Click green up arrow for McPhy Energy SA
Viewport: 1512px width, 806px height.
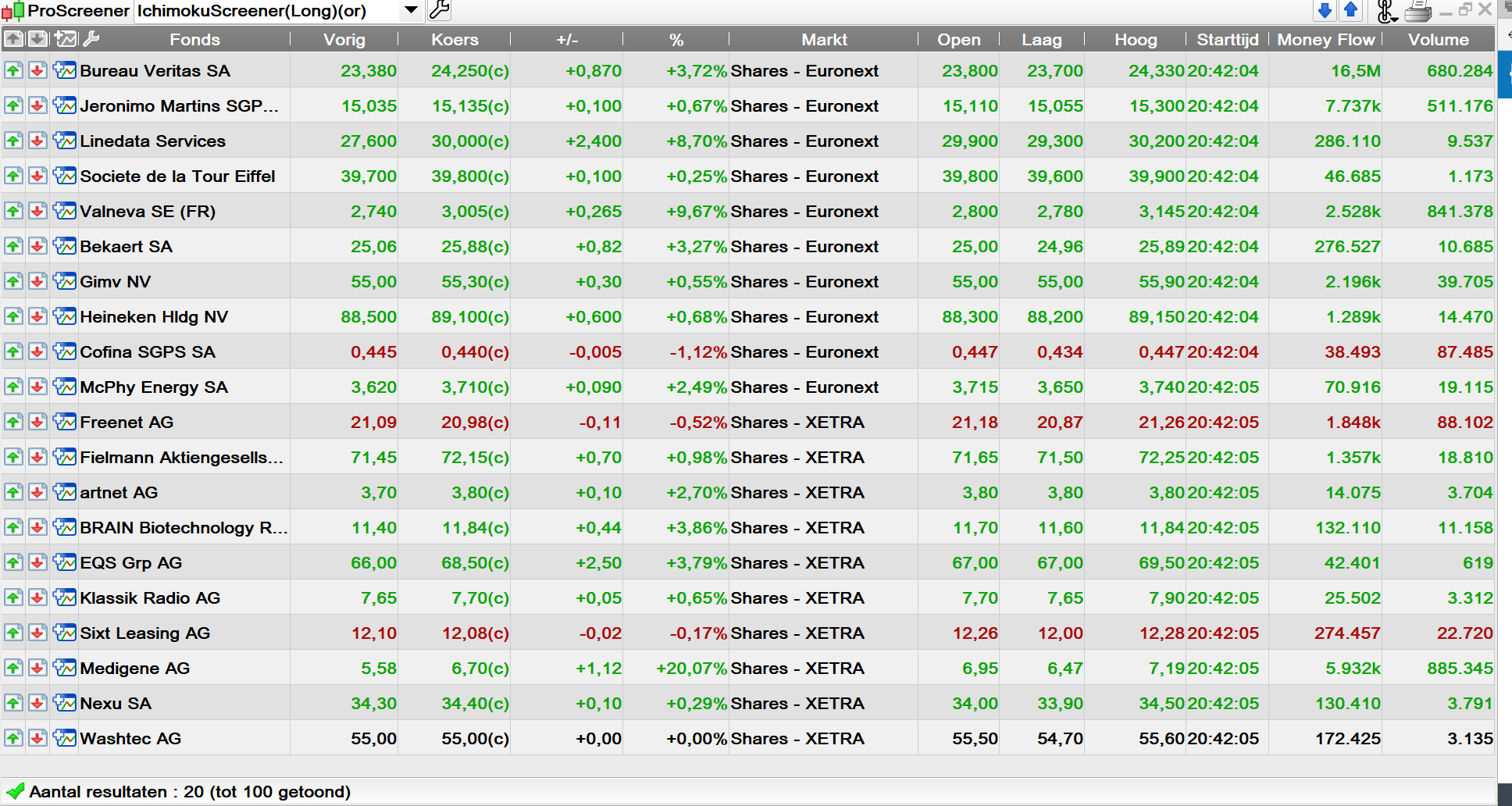tap(13, 387)
